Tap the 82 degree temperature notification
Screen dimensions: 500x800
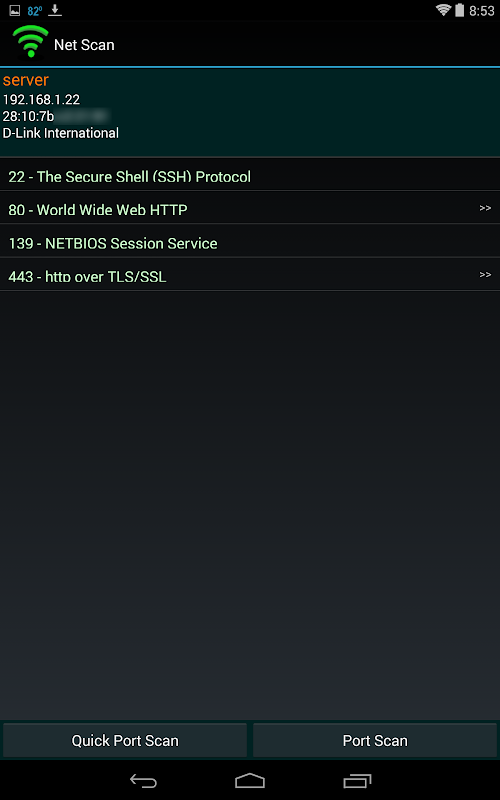(x=34, y=11)
